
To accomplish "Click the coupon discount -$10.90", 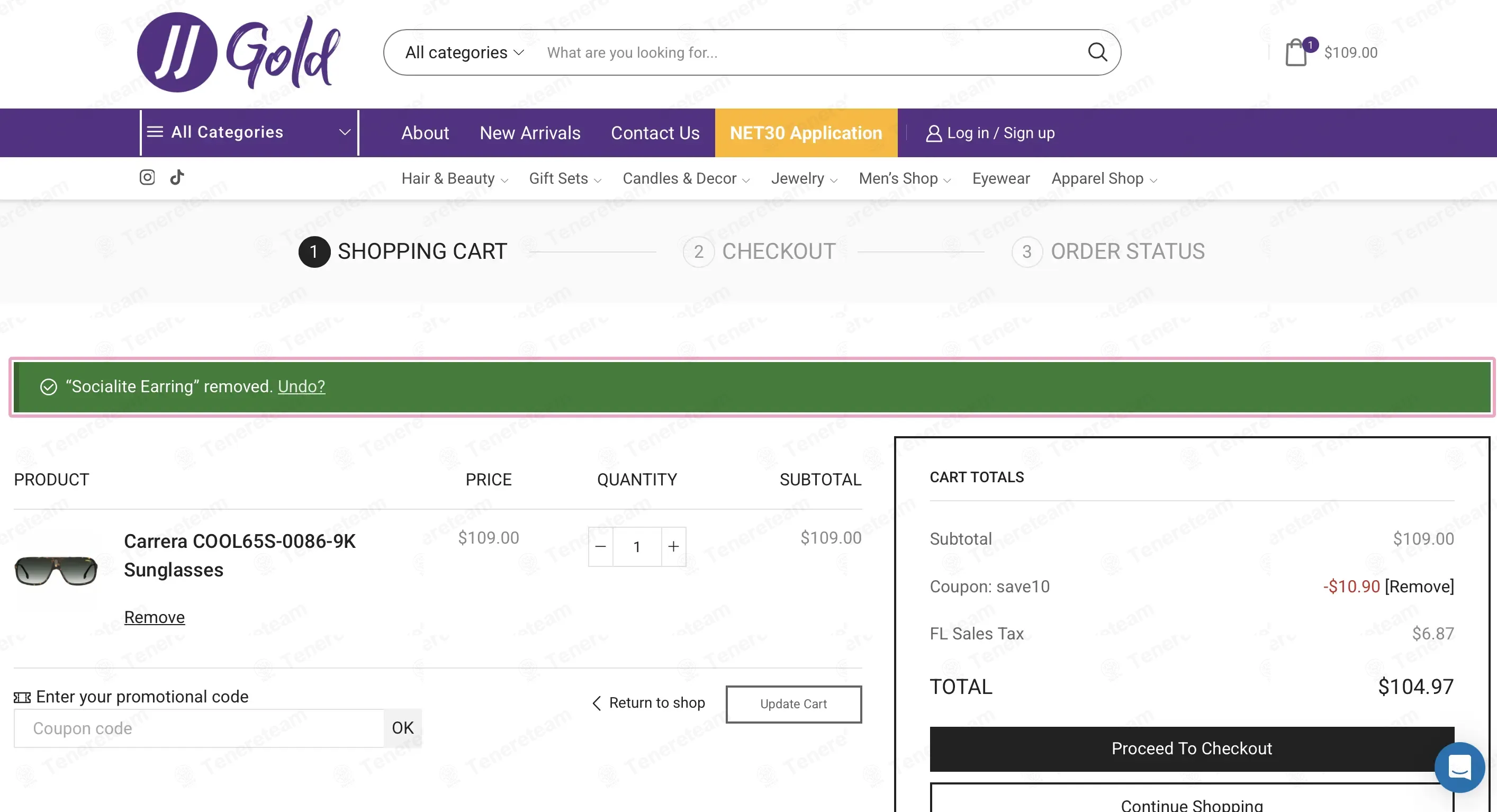I will 1351,587.
